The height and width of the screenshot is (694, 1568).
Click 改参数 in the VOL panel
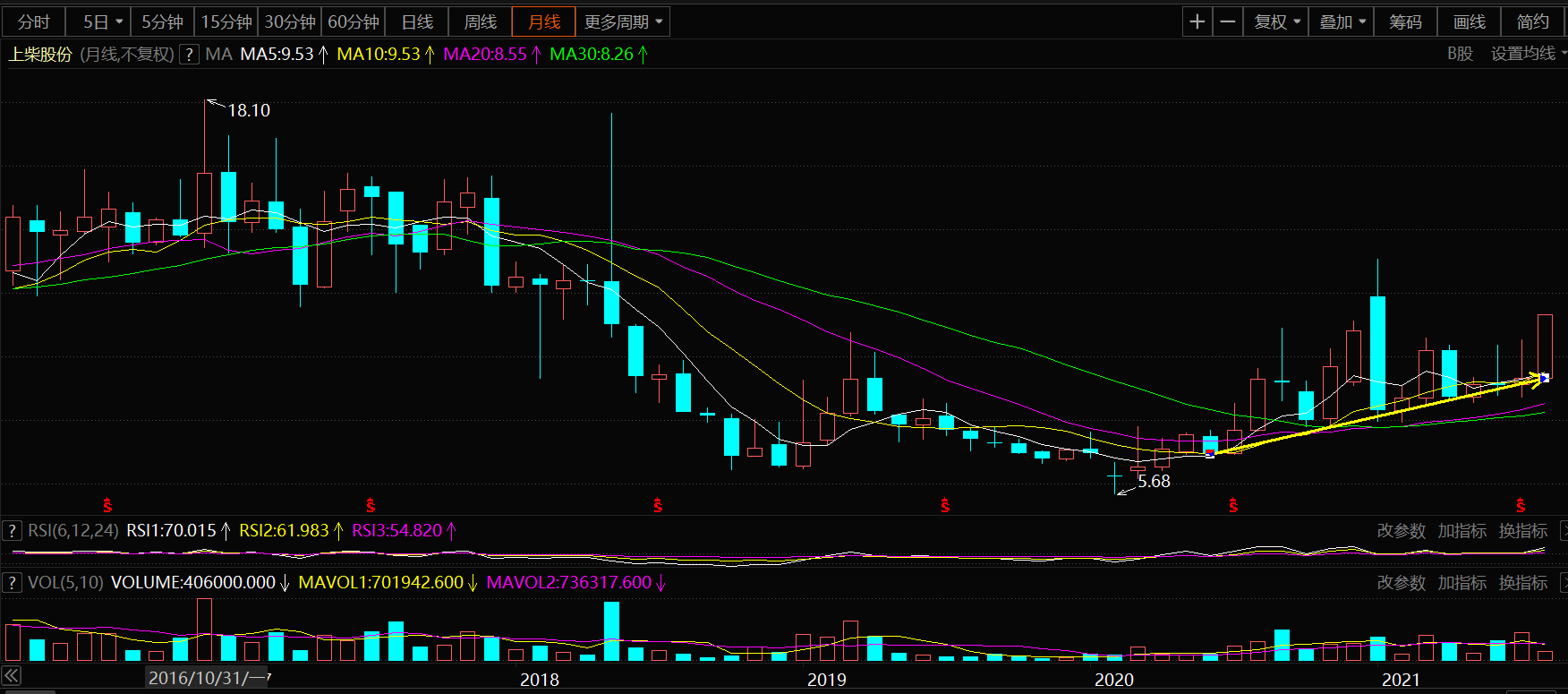[1401, 583]
